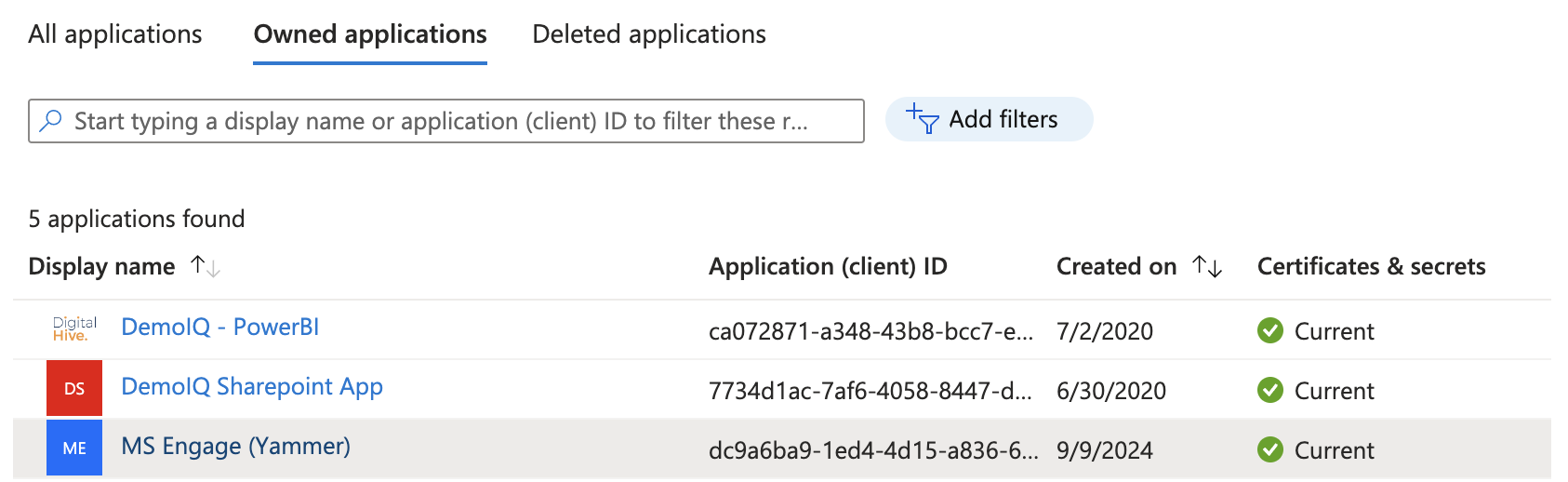This screenshot has width=1568, height=482.
Task: Switch to the All applications tab
Action: point(115,34)
